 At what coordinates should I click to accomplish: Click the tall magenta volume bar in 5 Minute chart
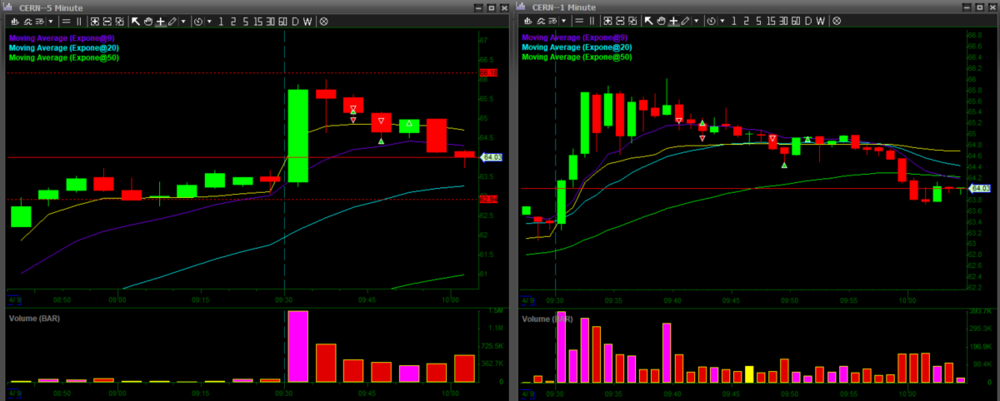(x=298, y=346)
